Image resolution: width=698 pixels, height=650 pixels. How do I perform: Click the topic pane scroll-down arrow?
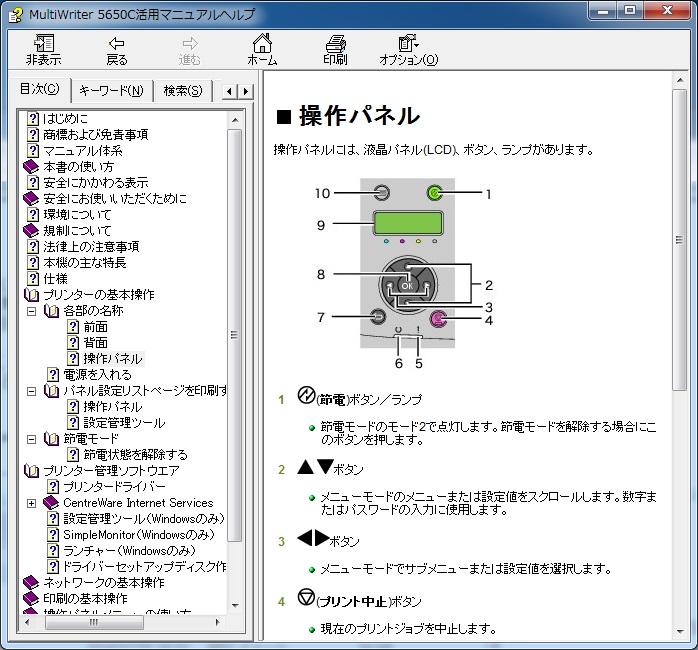(679, 631)
